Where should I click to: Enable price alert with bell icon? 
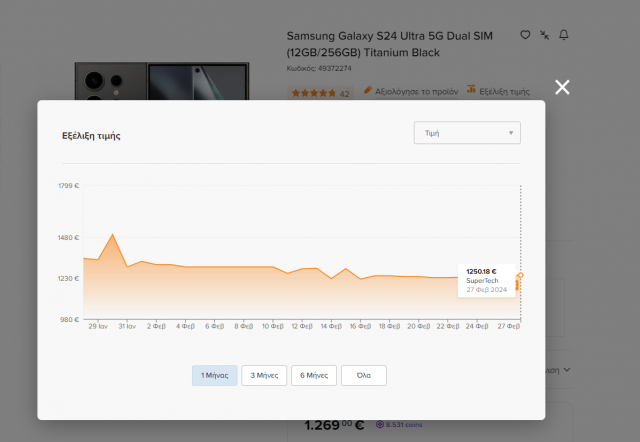[x=564, y=35]
